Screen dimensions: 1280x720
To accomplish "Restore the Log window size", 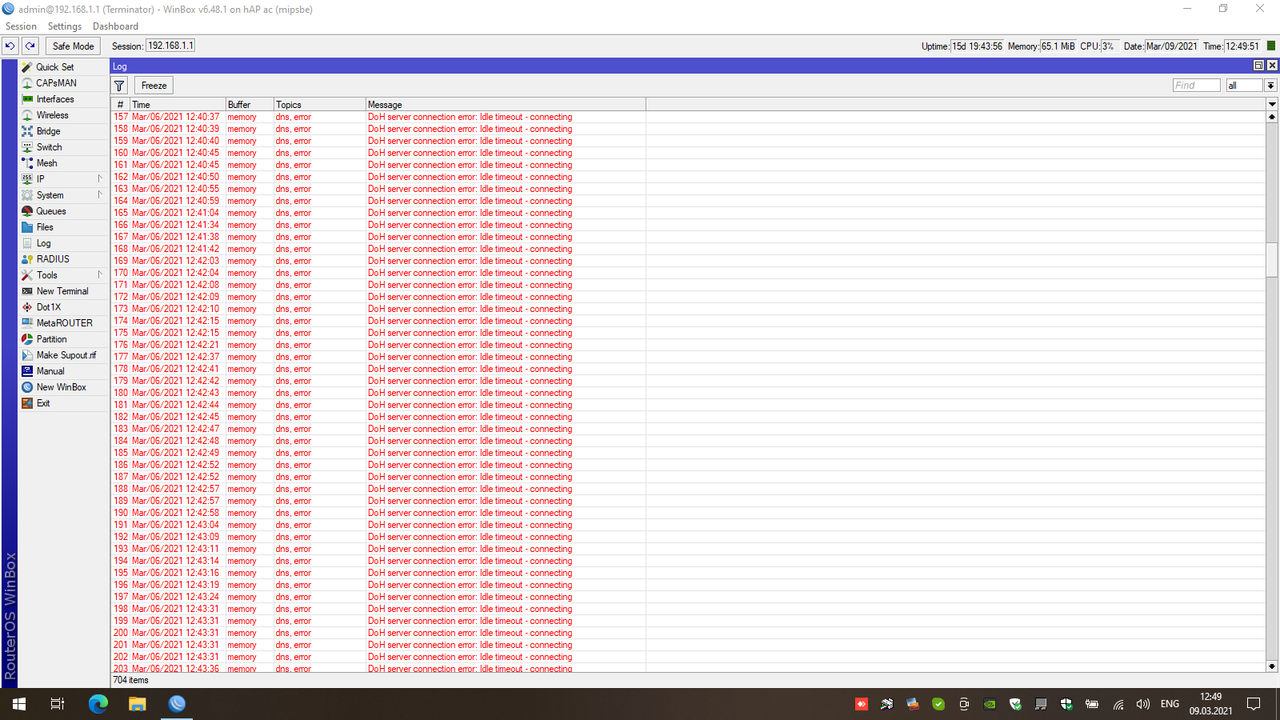I will [1259, 65].
